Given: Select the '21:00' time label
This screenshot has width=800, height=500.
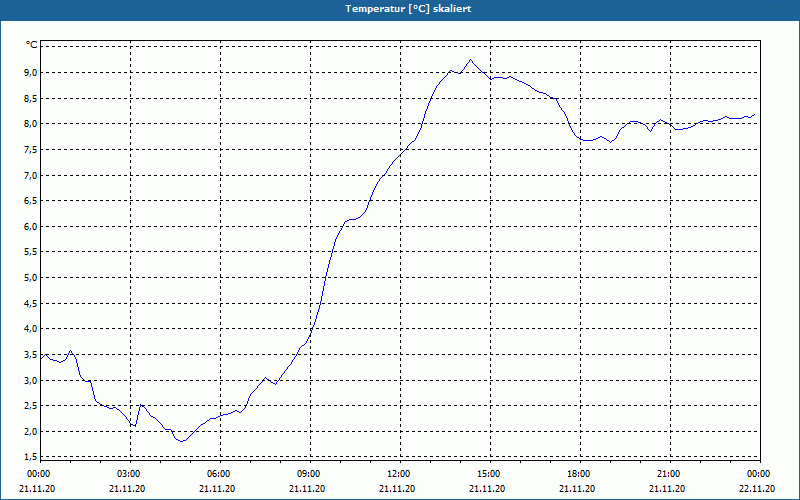Looking at the screenshot, I should (668, 474).
